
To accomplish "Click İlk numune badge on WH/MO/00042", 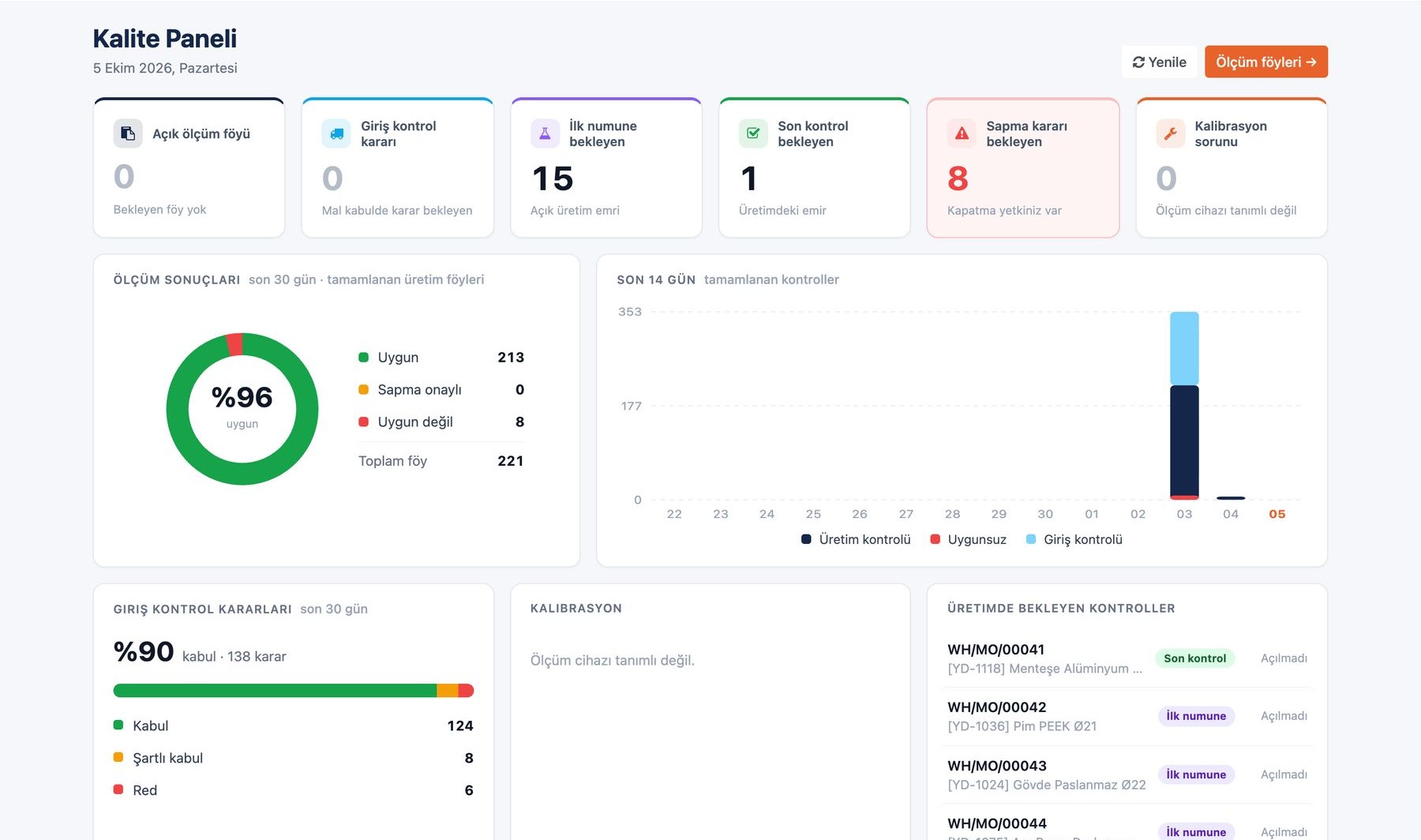I will 1196,716.
